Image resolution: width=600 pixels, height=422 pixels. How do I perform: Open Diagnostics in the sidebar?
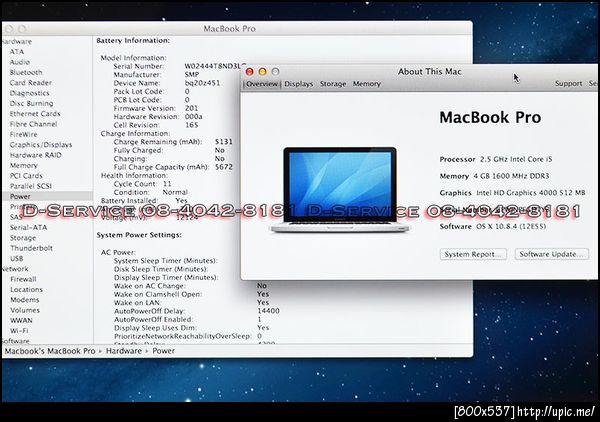(29, 93)
